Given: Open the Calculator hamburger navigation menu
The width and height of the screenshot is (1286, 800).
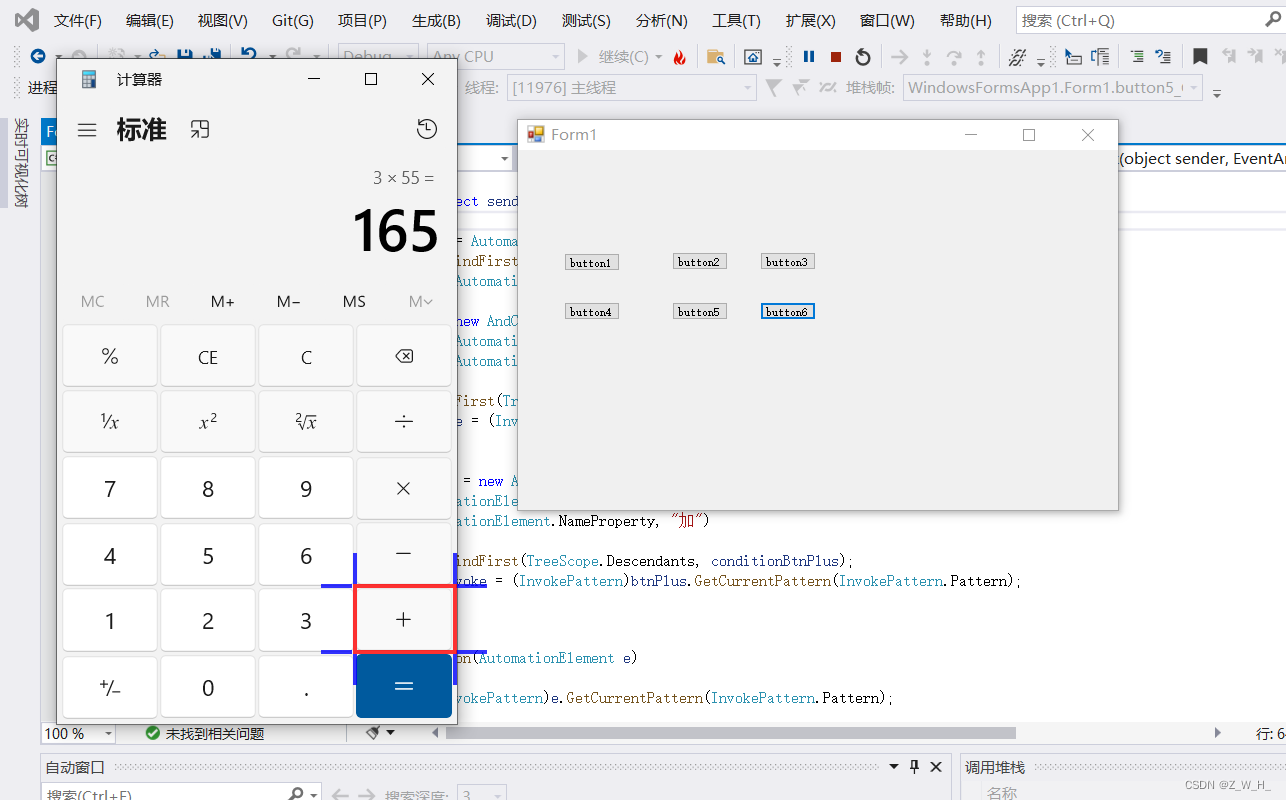Looking at the screenshot, I should (87, 130).
